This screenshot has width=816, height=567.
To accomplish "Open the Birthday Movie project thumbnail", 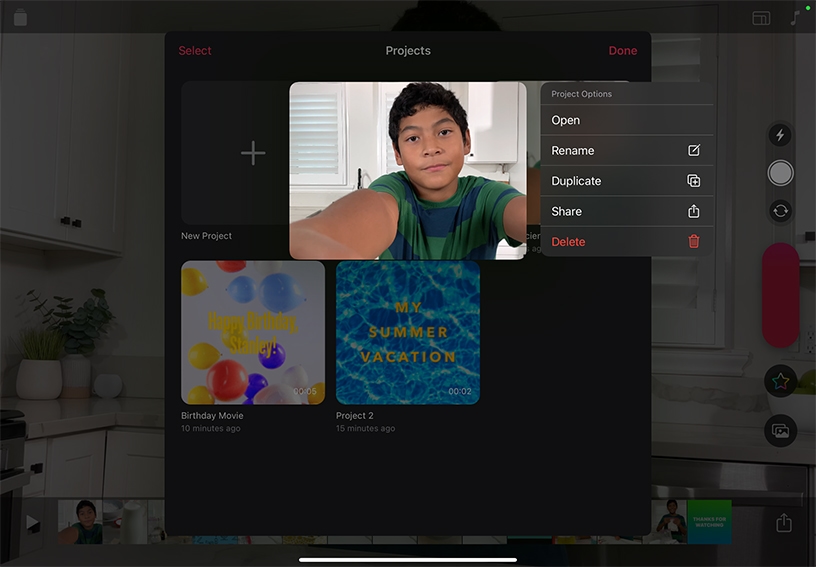I will pos(253,332).
